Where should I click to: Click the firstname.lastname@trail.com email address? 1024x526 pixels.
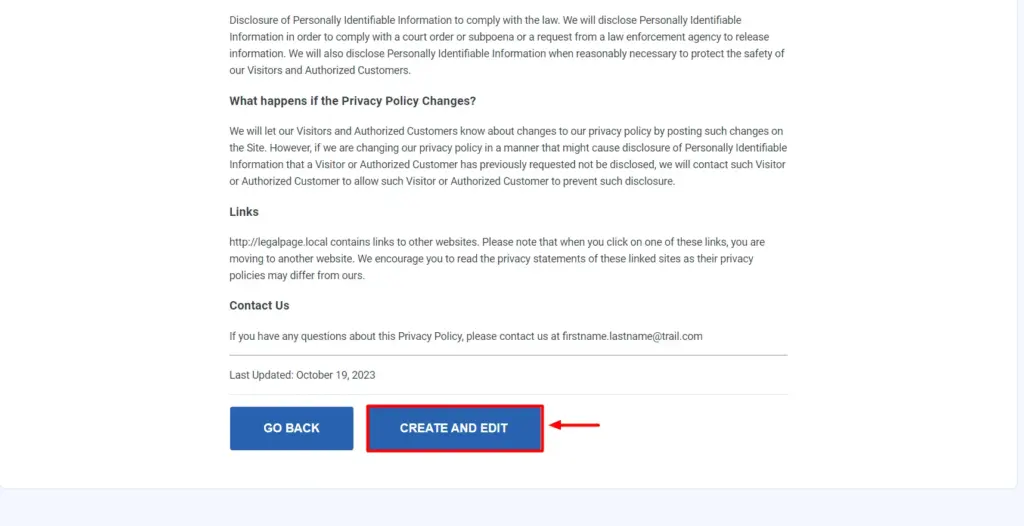pyautogui.click(x=632, y=336)
